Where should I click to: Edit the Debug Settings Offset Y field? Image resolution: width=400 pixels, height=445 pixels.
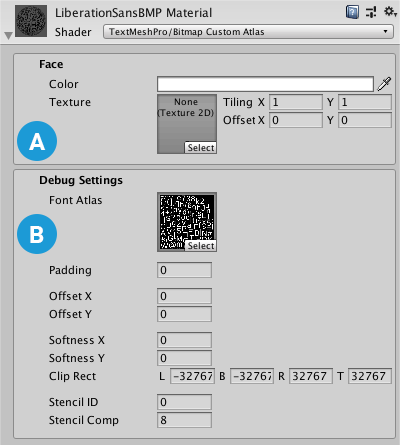coord(184,314)
